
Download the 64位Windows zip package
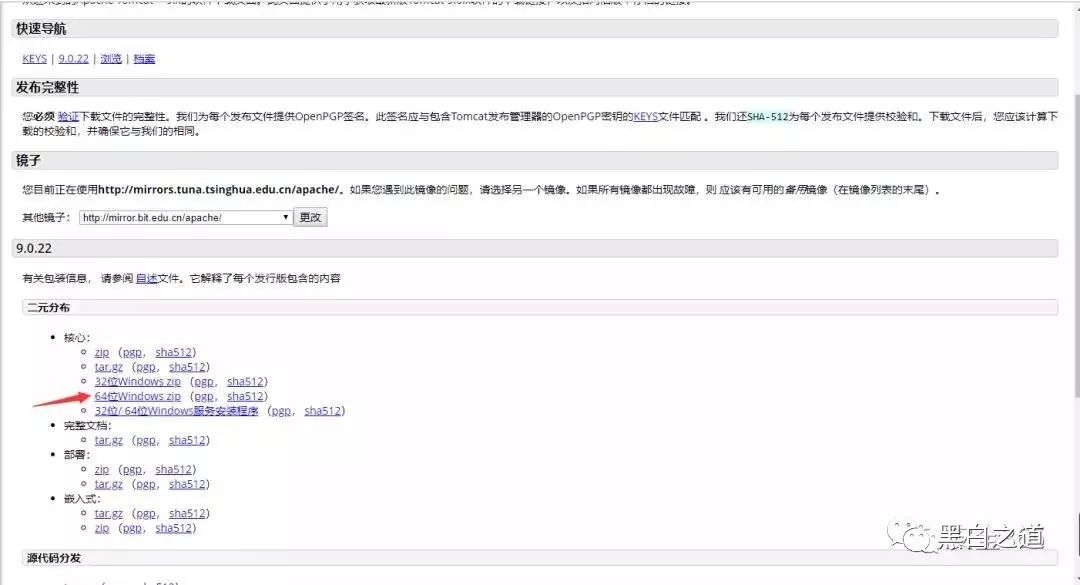[138, 396]
